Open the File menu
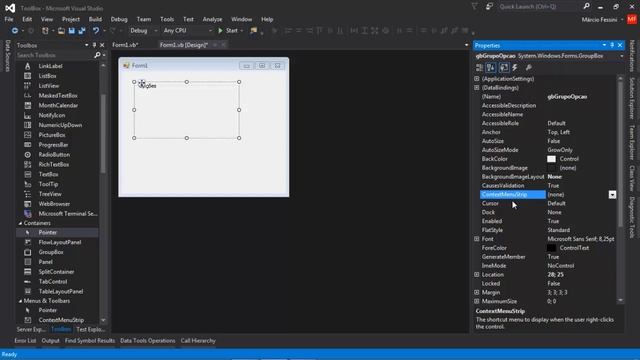 pos(9,19)
